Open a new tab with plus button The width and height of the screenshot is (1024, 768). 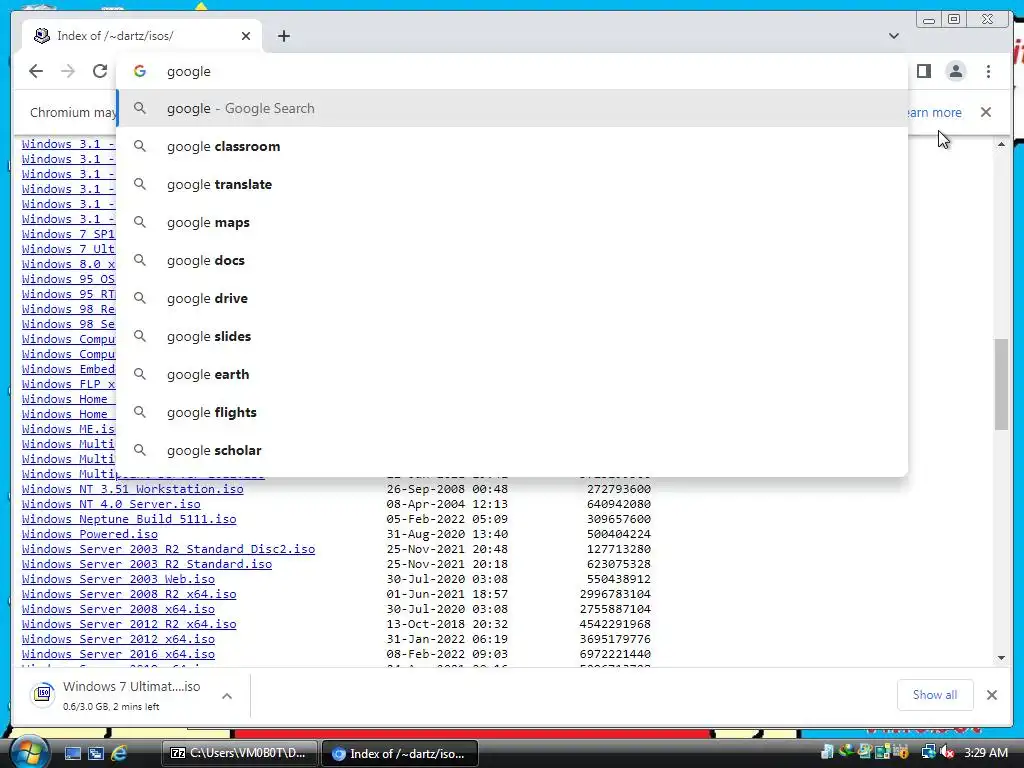tap(283, 36)
